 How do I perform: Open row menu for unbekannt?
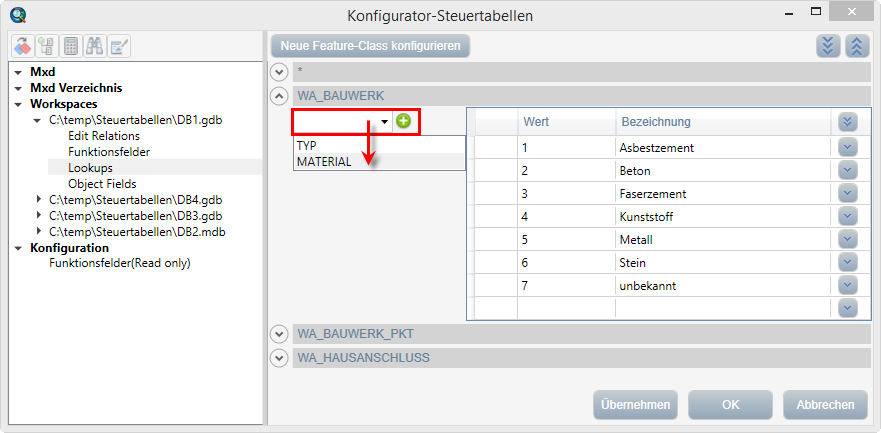(848, 286)
